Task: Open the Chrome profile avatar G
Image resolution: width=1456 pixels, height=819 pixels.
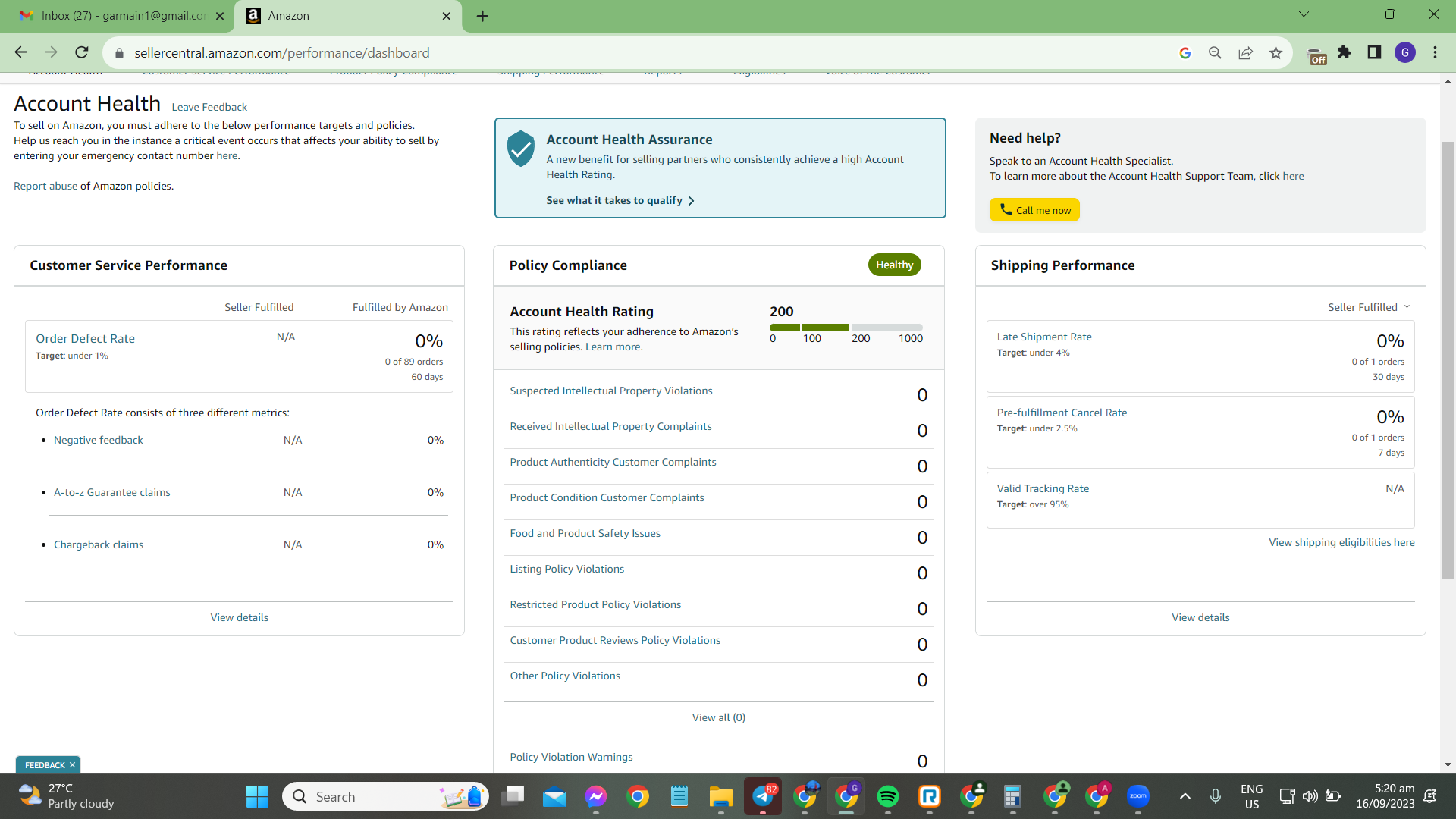Action: tap(1405, 52)
